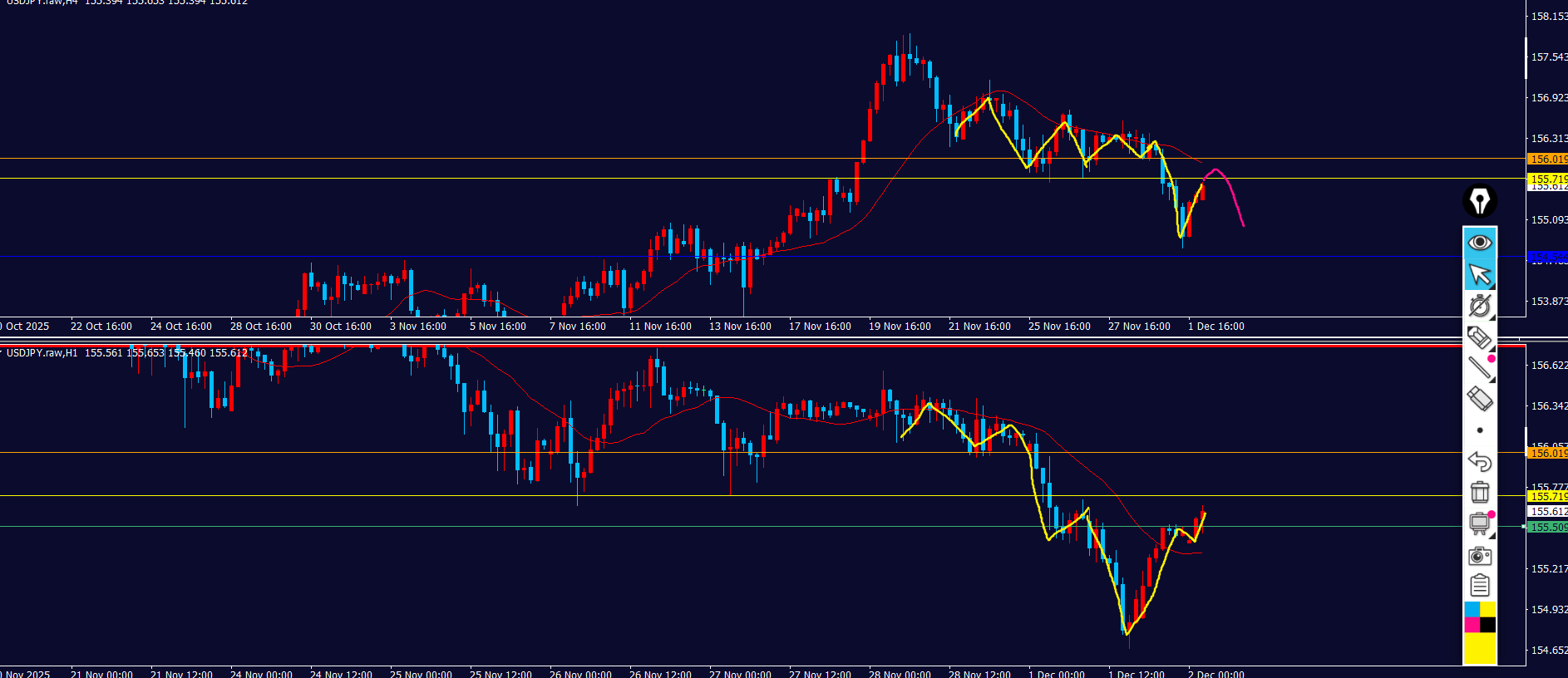Click the pen nib logo button
This screenshot has height=678, width=1568.
click(1480, 201)
